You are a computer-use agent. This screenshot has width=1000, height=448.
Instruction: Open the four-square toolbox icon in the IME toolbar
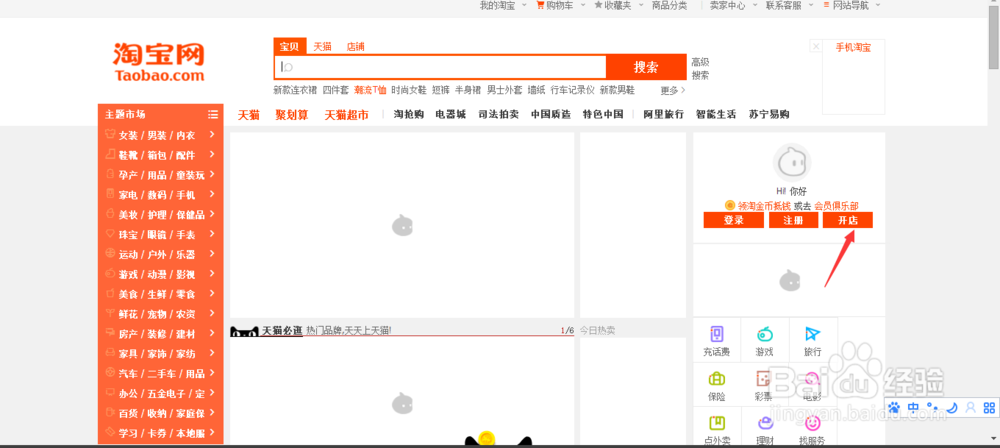point(989,407)
